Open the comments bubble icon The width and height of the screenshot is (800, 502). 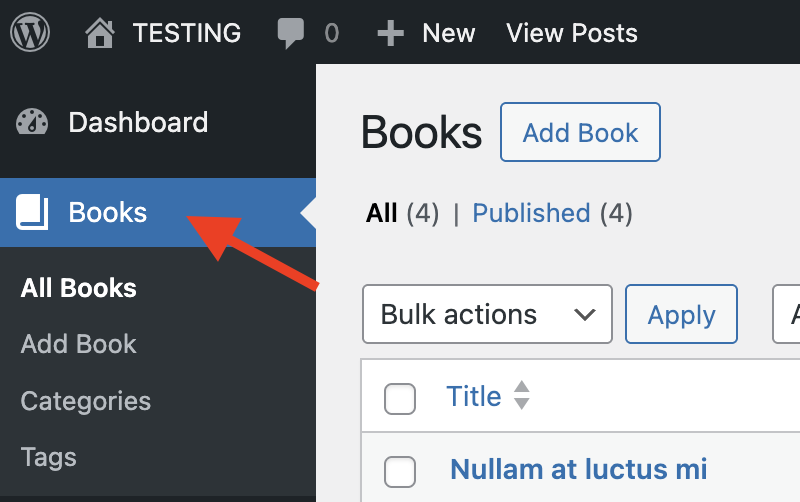point(290,34)
